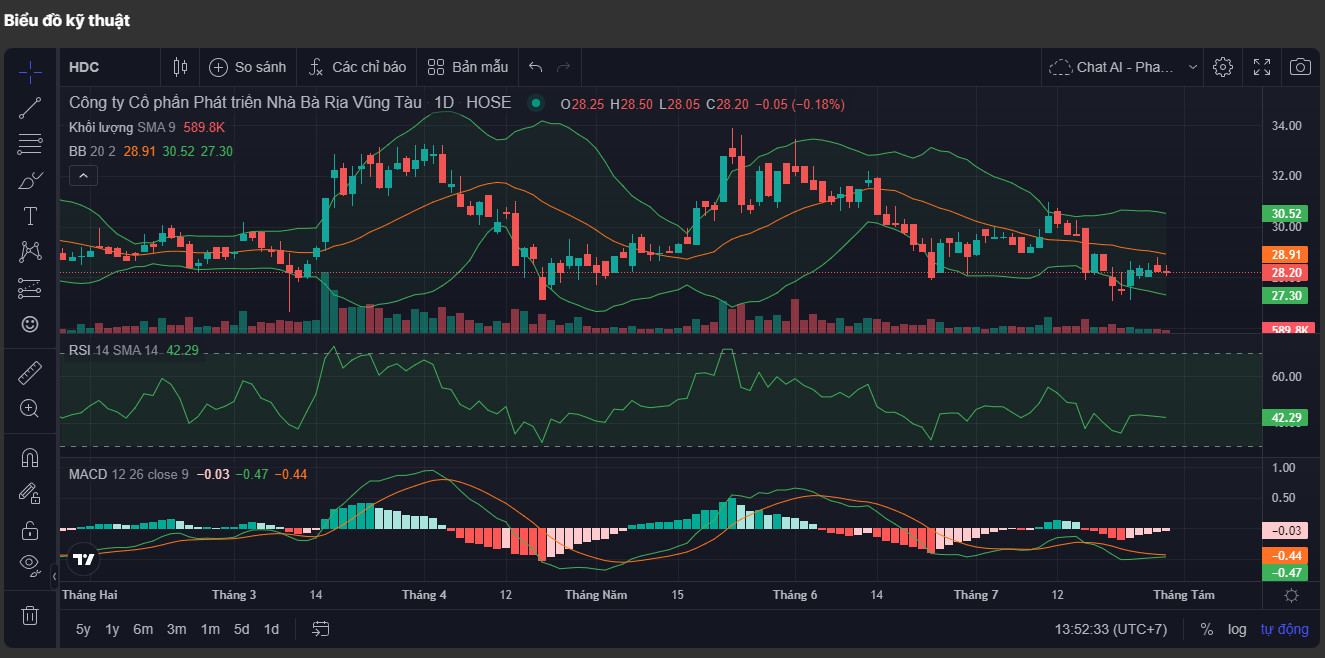Open time axis settings gear
1325x658 pixels.
pyautogui.click(x=1292, y=595)
